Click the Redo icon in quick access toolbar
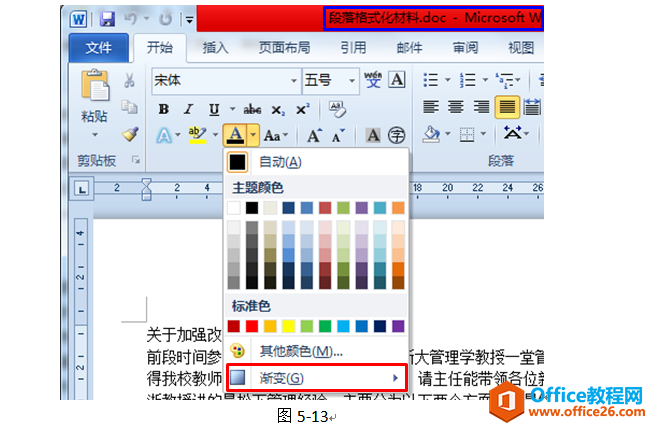This screenshot has width=652, height=429. click(x=165, y=19)
